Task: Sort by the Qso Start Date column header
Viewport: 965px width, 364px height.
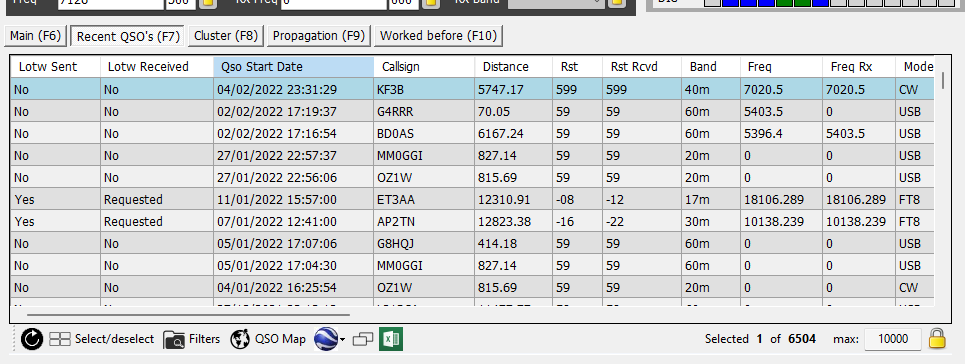Action: [294, 67]
